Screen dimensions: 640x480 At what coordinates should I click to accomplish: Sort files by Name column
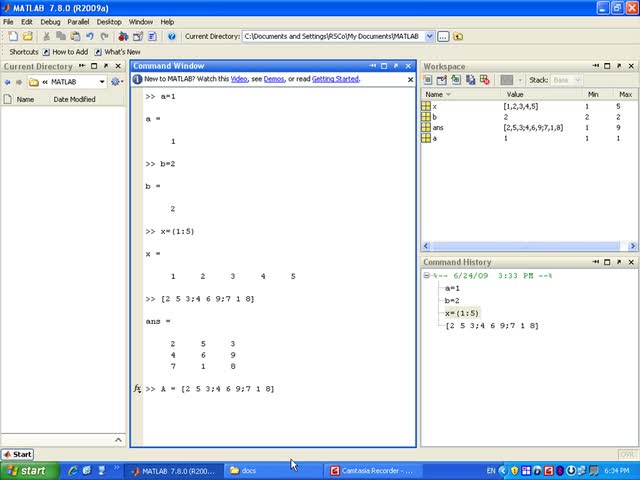(x=25, y=99)
